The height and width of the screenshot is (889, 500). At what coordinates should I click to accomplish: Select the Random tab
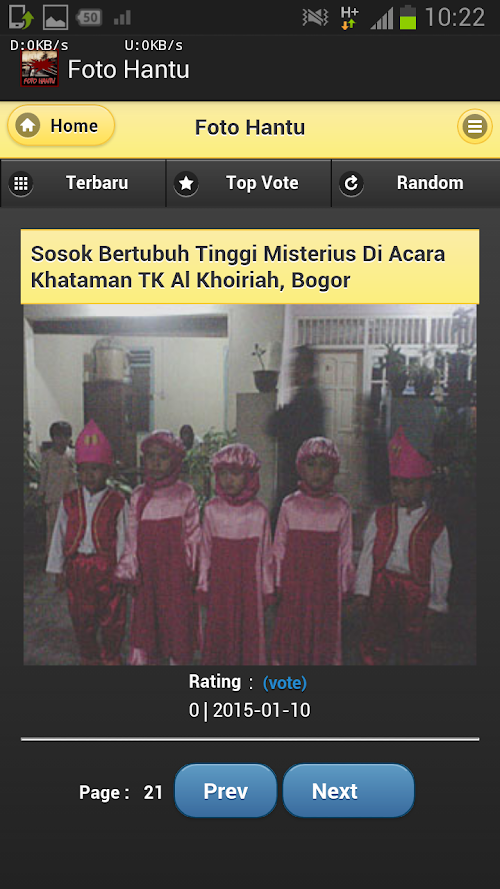click(x=416, y=183)
